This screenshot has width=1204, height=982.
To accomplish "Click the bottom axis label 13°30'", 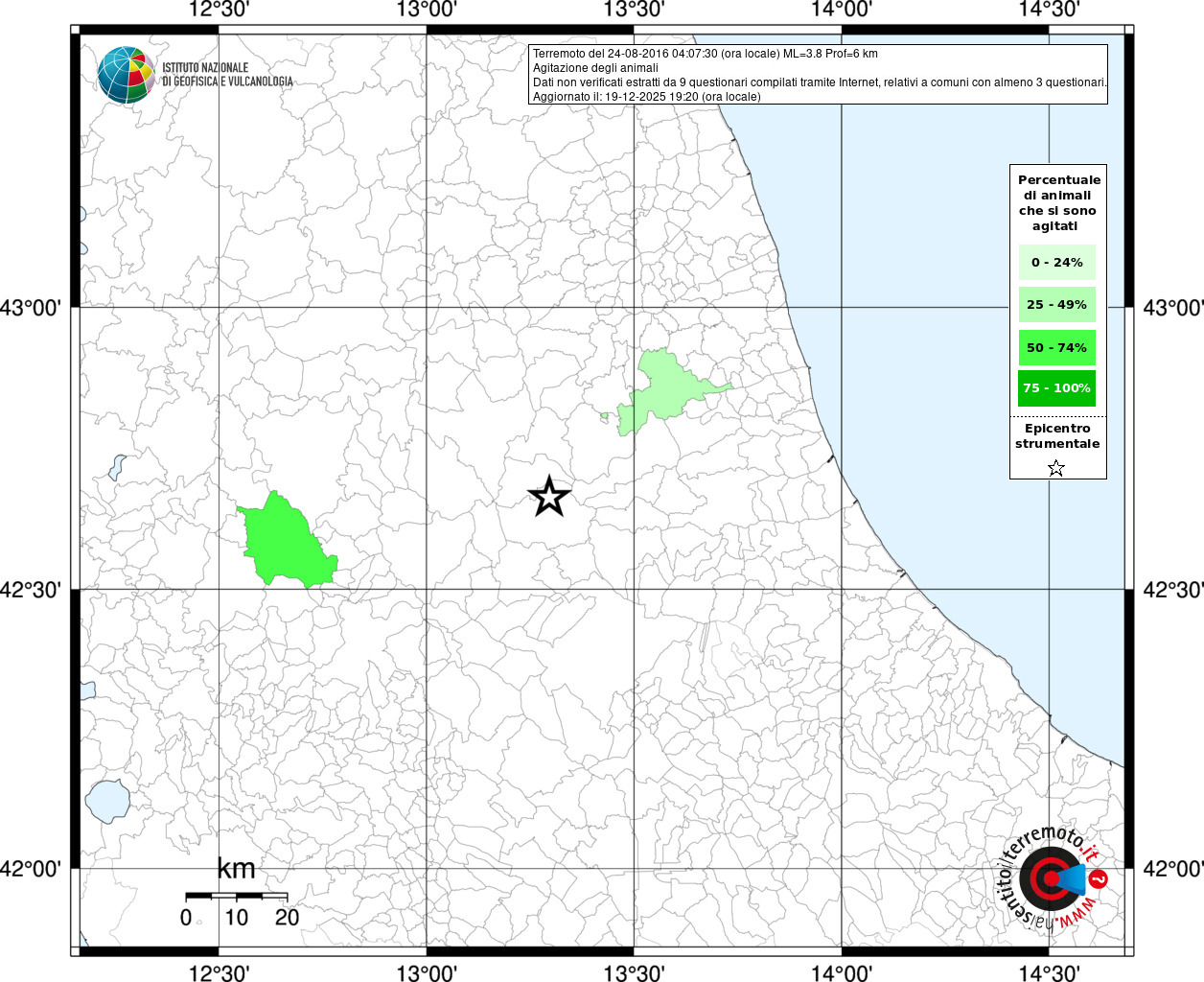I will [x=634, y=973].
